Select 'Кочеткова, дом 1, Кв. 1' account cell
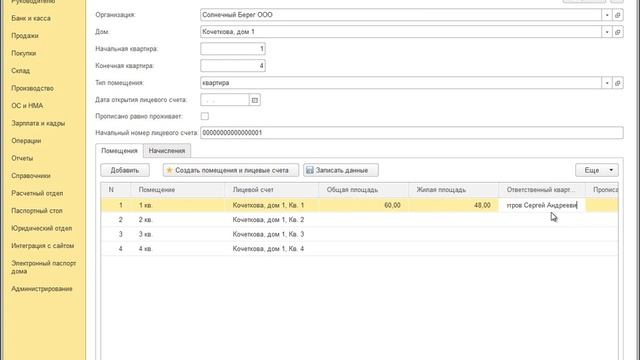Screen dimensions: 640x360 [272, 205]
